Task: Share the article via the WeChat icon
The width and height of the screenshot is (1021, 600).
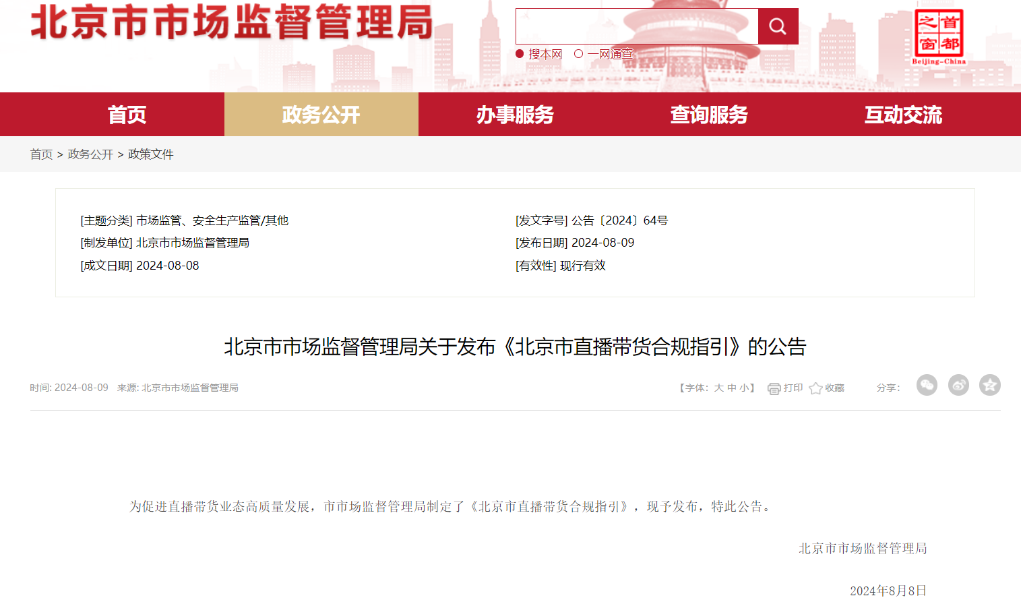Action: pos(928,385)
